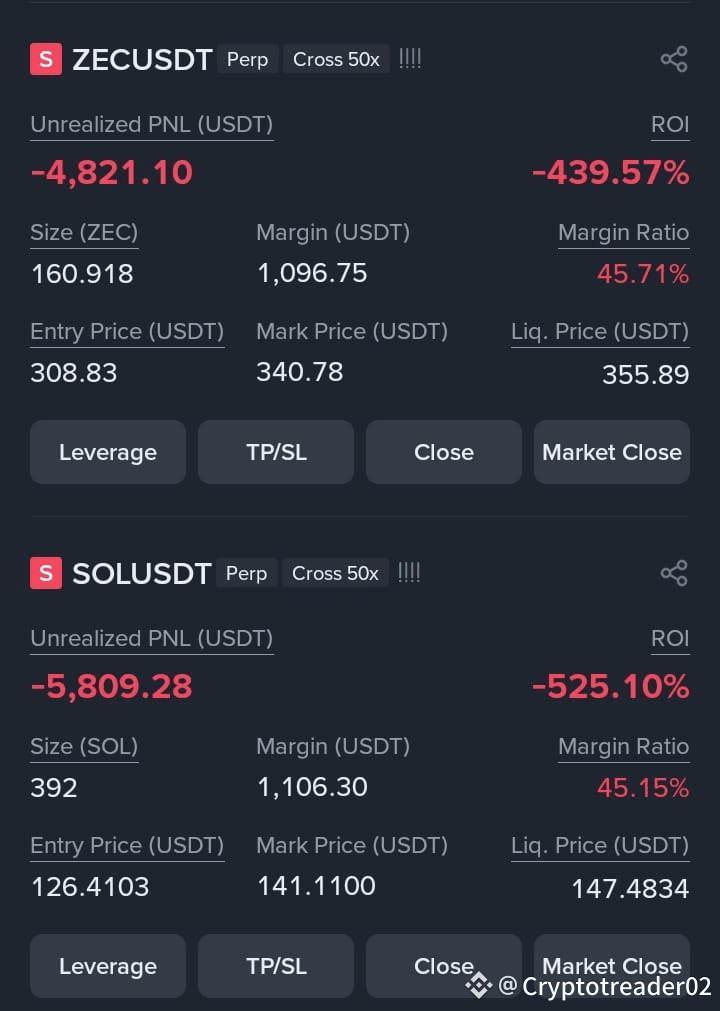
Task: Adjust Leverage for SOLUSDT position
Action: tap(108, 966)
